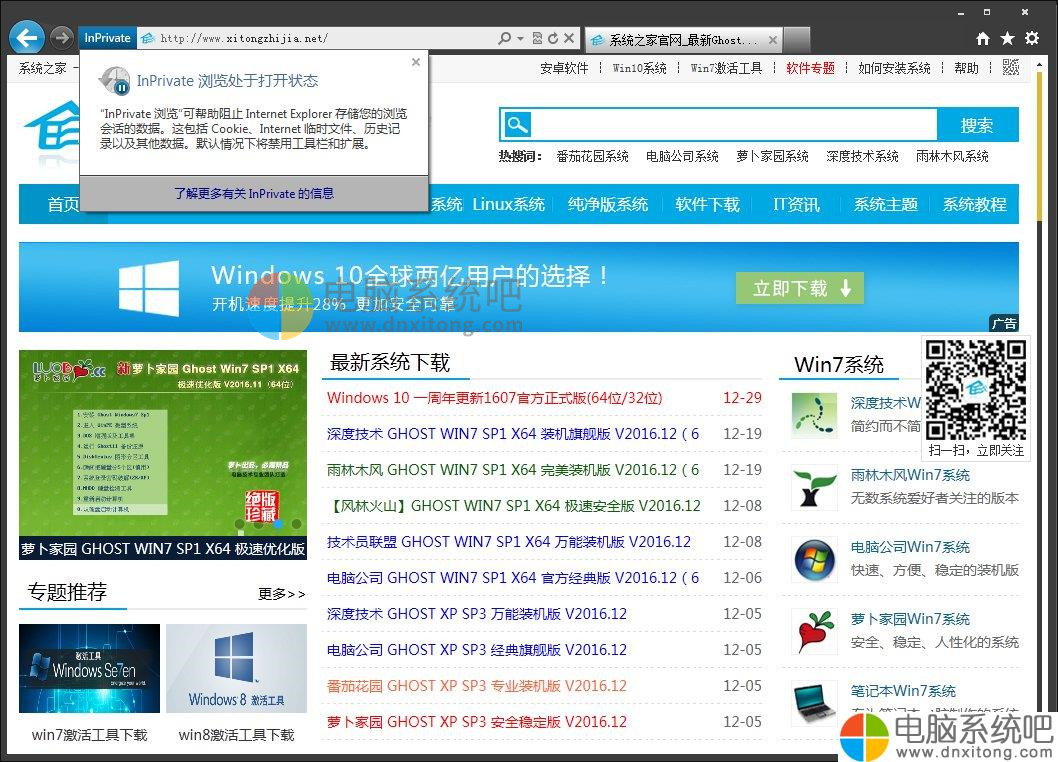The width and height of the screenshot is (1058, 762).
Task: Open Favorites with the star icon
Action: pos(1007,38)
